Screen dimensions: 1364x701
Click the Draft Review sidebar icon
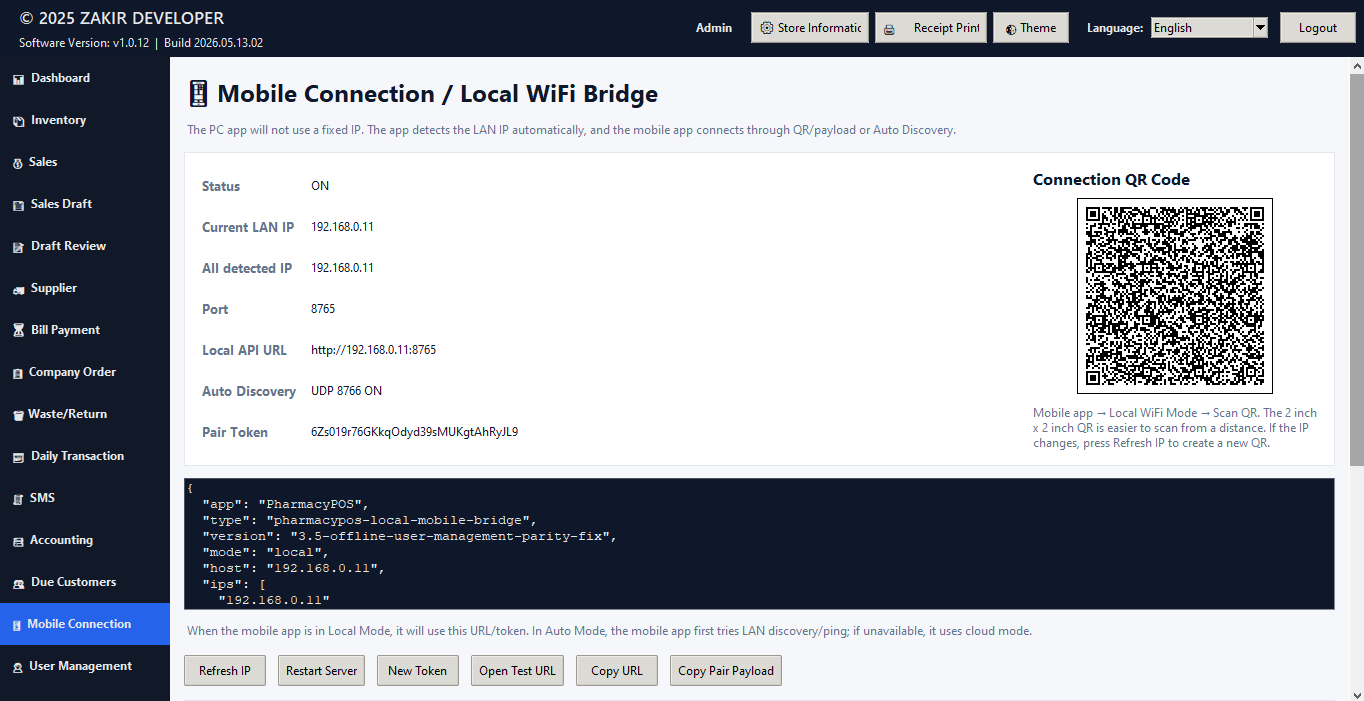[x=18, y=247]
